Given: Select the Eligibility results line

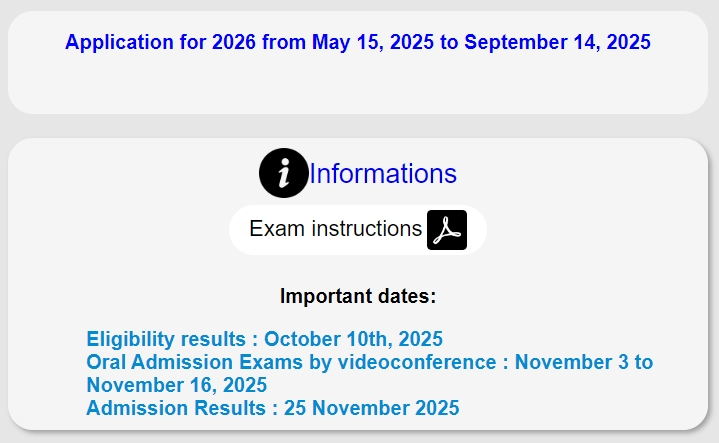Looking at the screenshot, I should pos(265,339).
